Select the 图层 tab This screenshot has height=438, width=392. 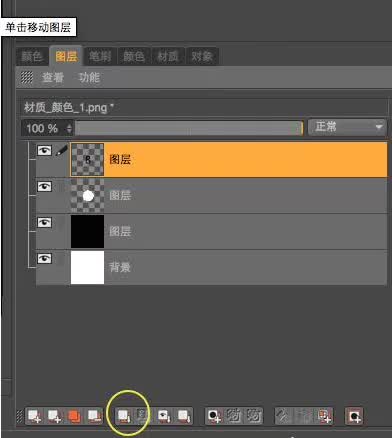pyautogui.click(x=66, y=56)
